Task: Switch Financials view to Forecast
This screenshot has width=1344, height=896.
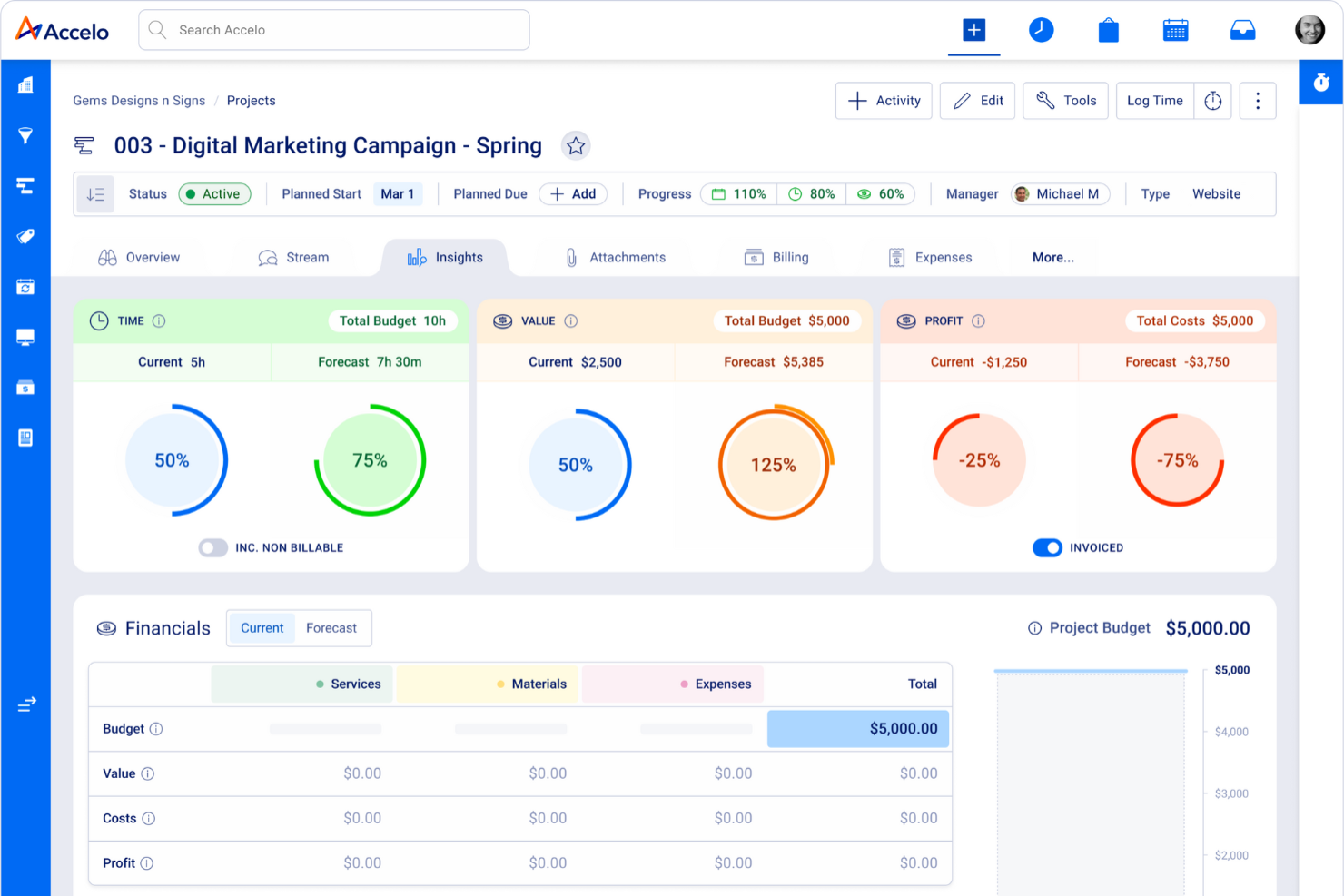Action: click(331, 628)
